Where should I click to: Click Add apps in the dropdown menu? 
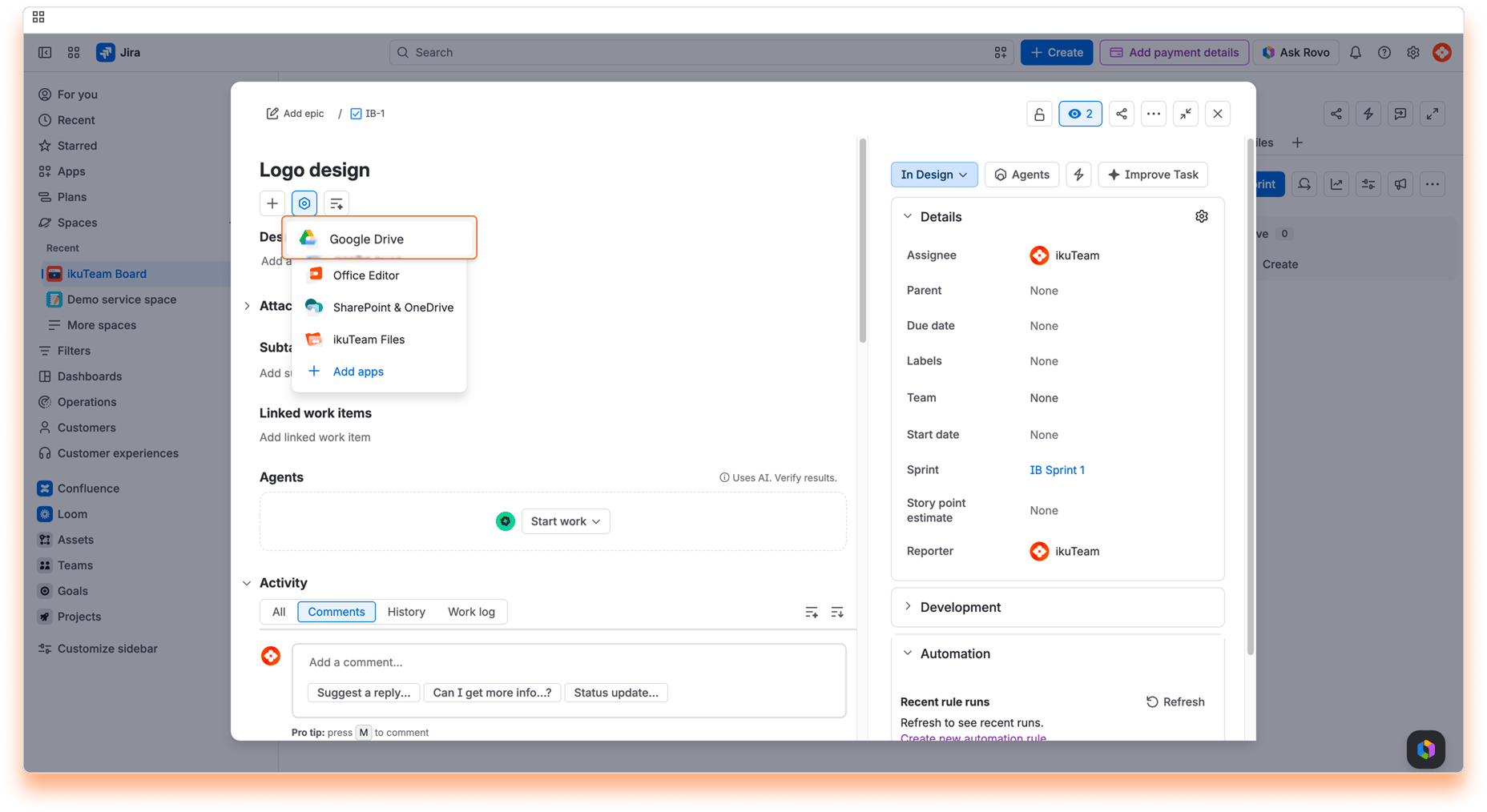pyautogui.click(x=379, y=371)
